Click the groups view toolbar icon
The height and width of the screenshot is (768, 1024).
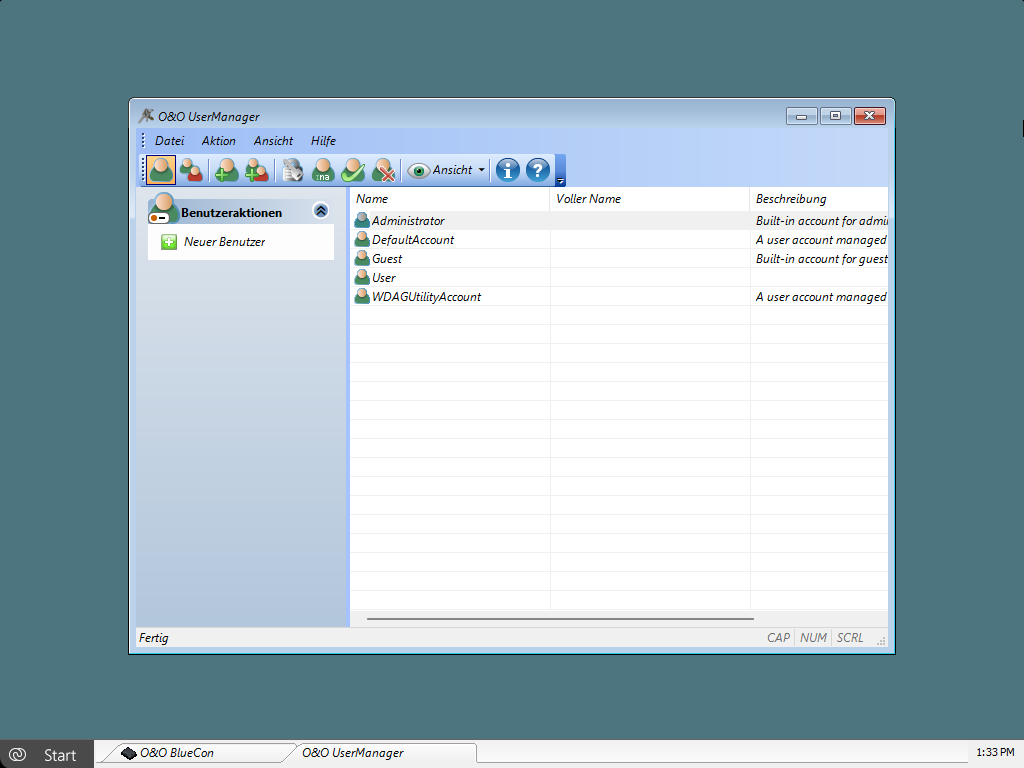coord(191,170)
